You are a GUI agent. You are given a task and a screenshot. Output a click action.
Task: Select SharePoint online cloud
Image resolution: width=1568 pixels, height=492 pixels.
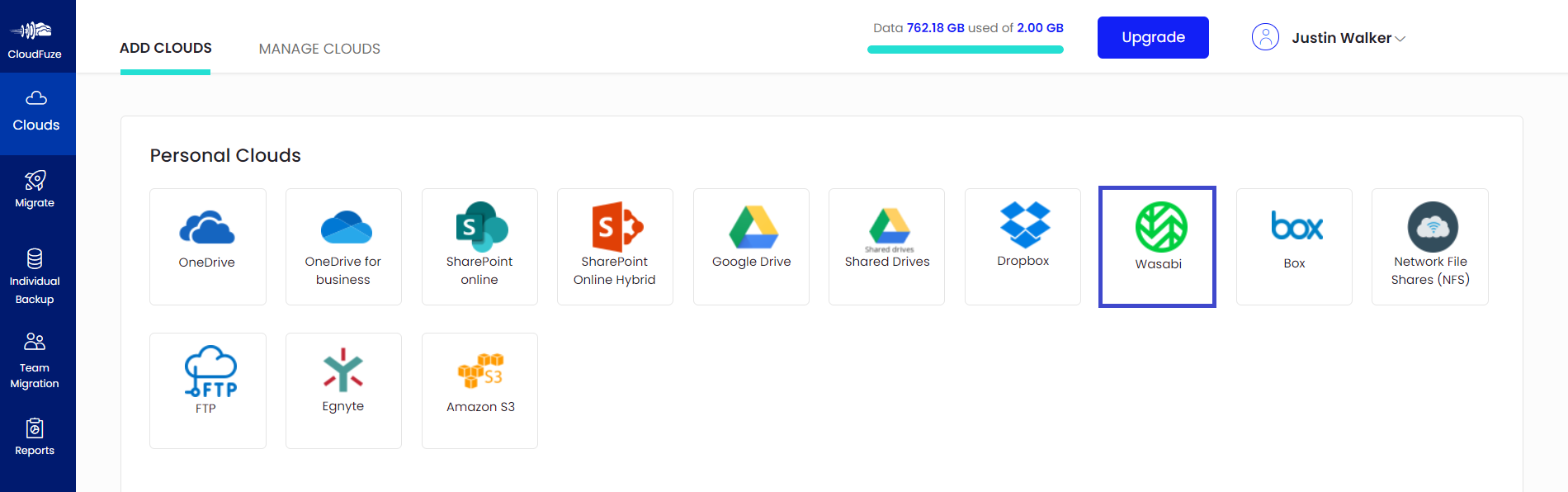[479, 247]
